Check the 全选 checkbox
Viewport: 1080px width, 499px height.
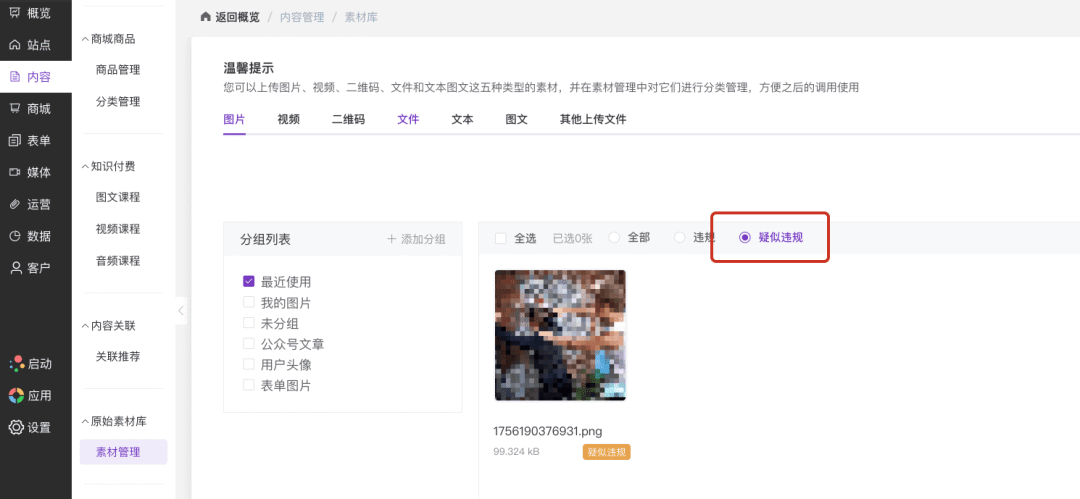click(501, 238)
